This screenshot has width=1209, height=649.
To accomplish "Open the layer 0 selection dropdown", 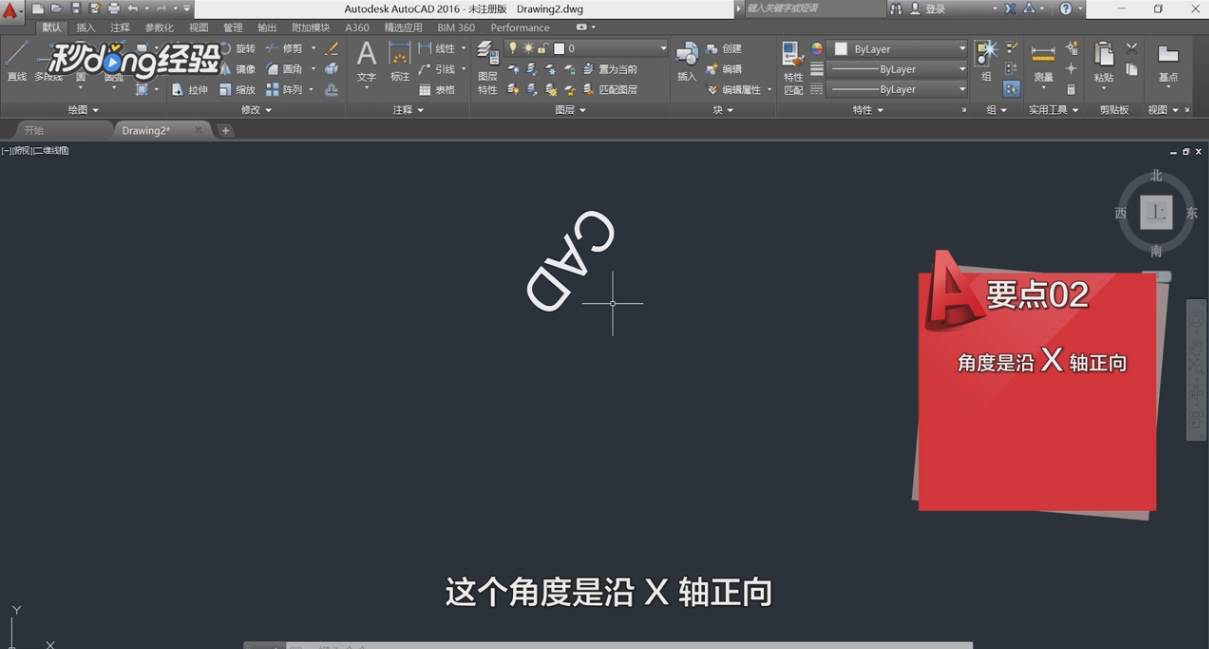I will point(663,48).
